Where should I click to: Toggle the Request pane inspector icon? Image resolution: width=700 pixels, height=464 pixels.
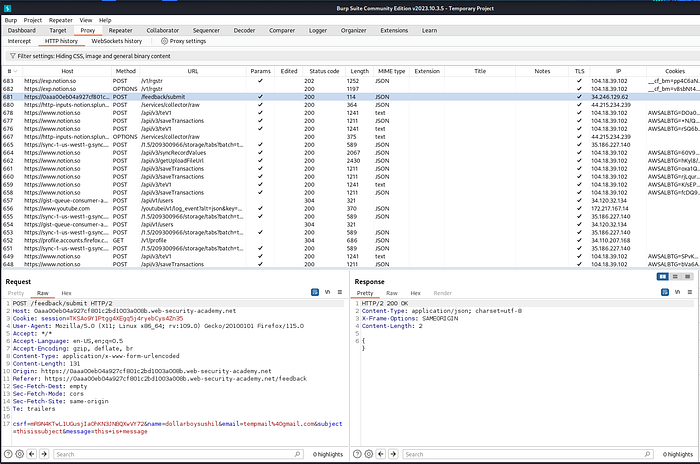(x=315, y=292)
